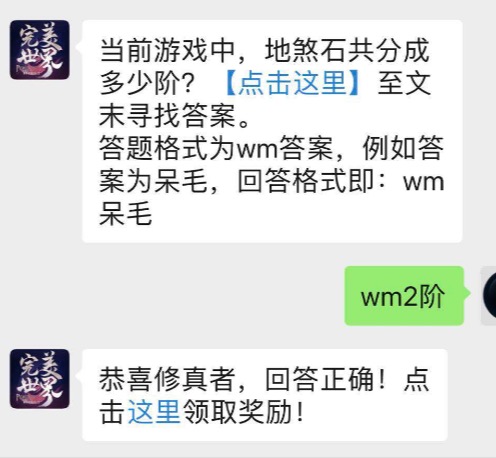496x458 pixels.
Task: Click the pointer tail of green bubble
Action: click(467, 294)
